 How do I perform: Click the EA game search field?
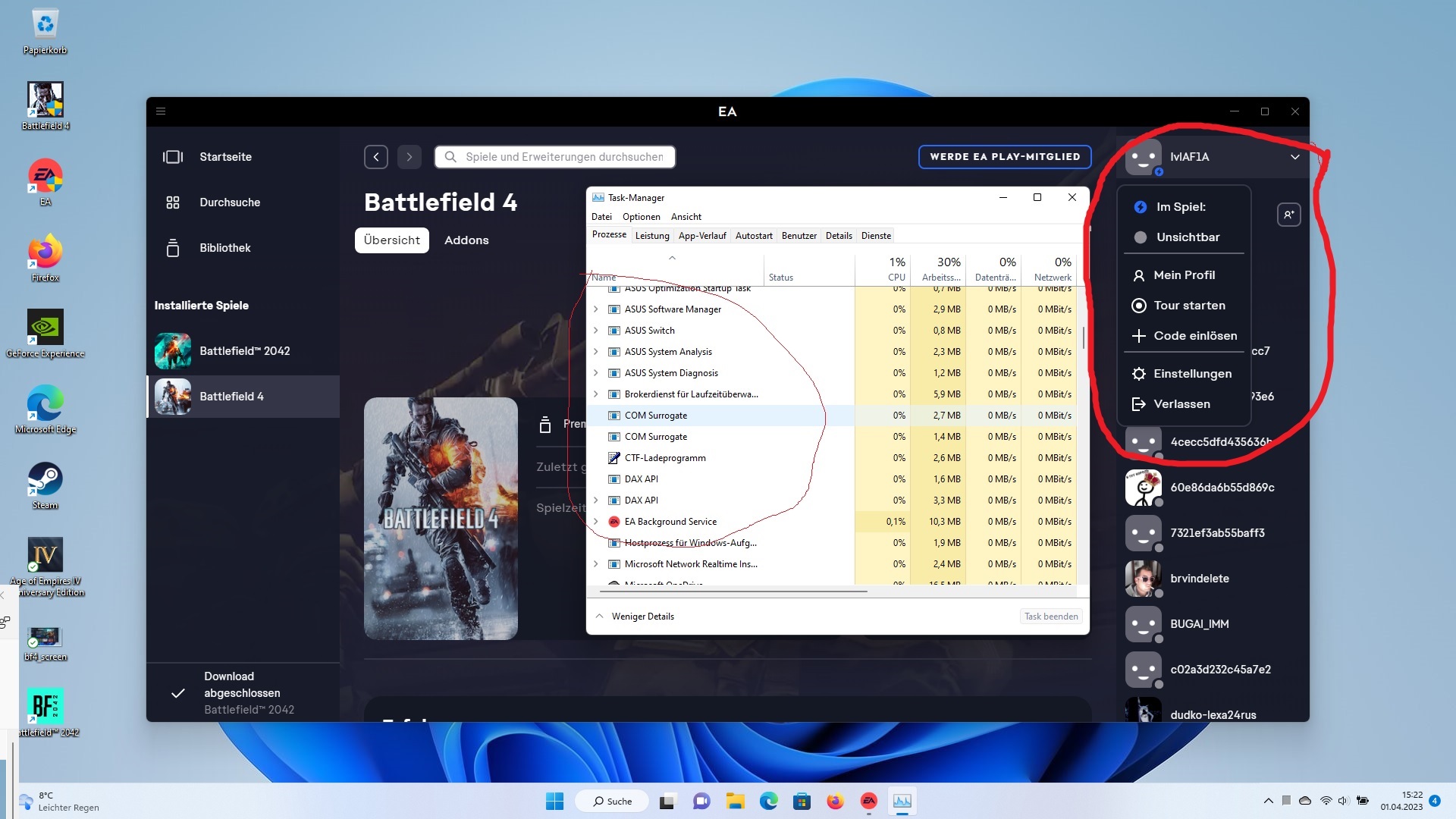point(555,157)
